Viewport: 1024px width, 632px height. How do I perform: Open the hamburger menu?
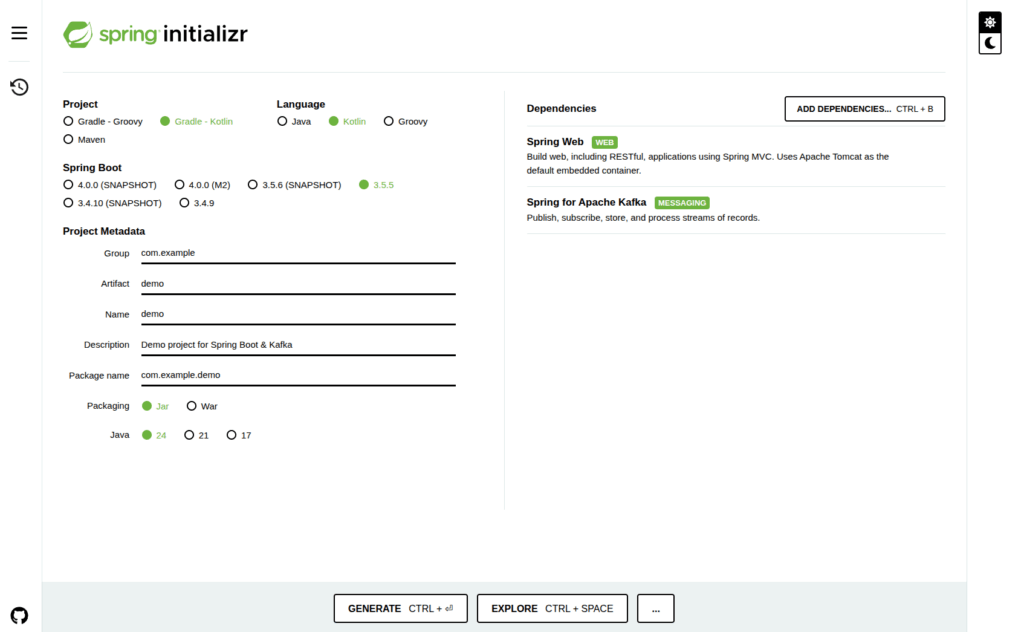click(x=19, y=33)
